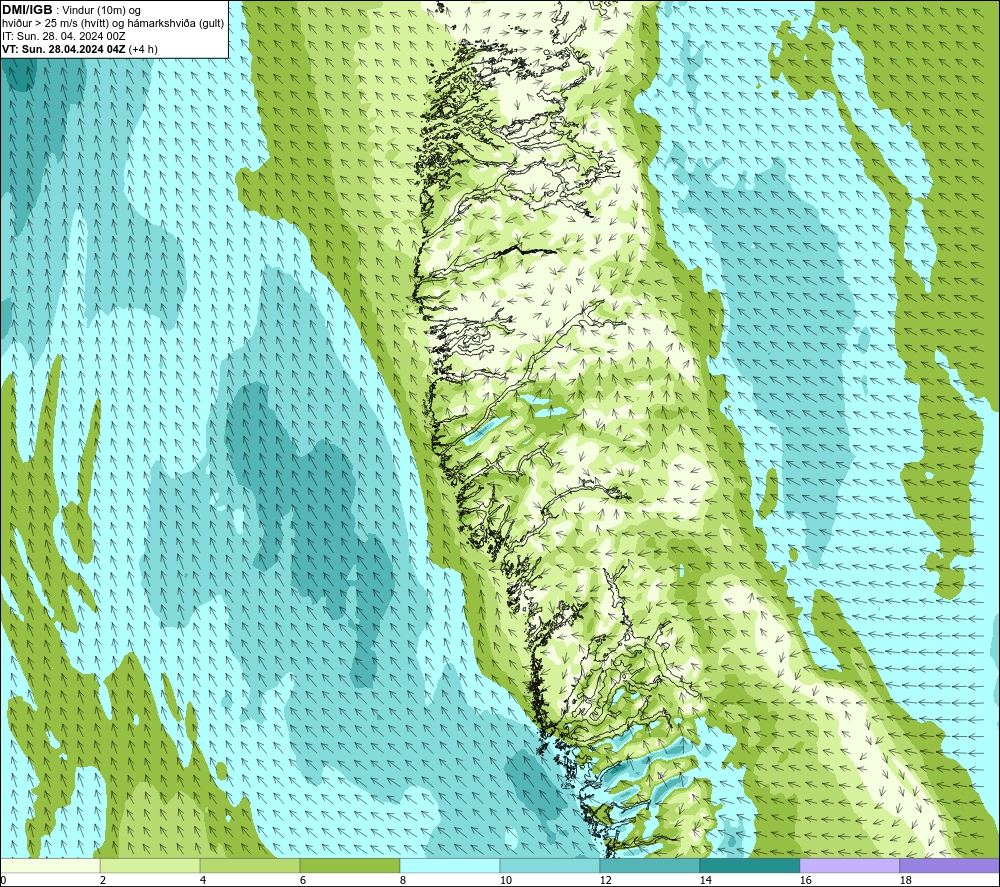This screenshot has height=887, width=1000.
Task: Click the '6' scale label
Action: point(303,881)
